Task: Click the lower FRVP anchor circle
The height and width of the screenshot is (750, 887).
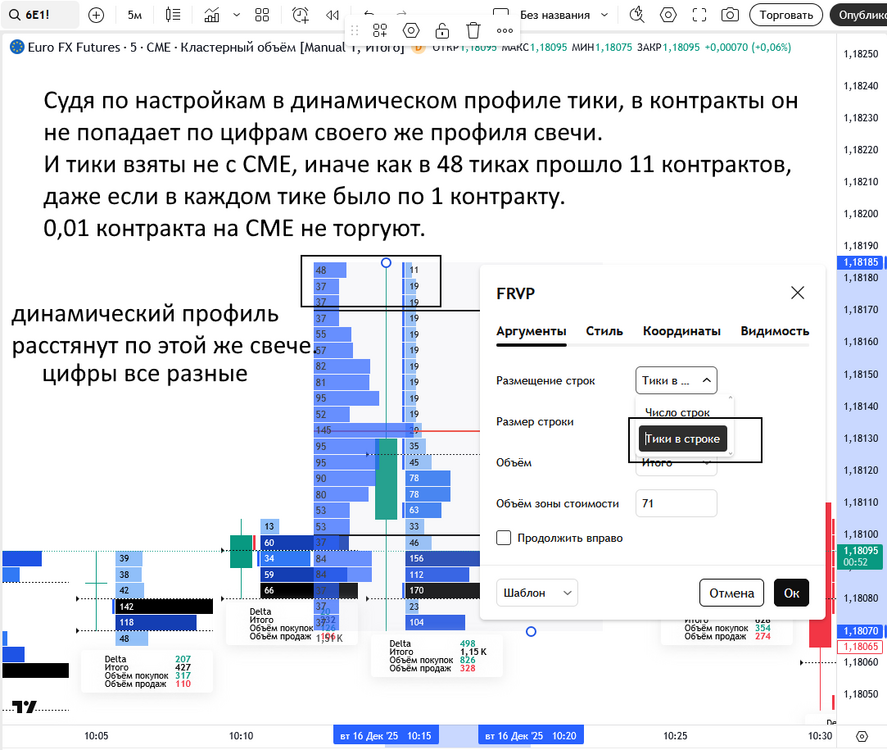Action: coord(531,631)
